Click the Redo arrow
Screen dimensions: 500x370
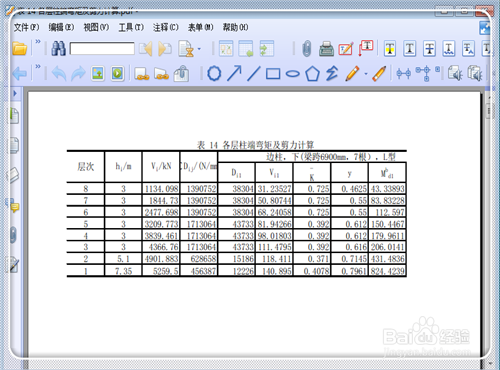tap(78, 73)
